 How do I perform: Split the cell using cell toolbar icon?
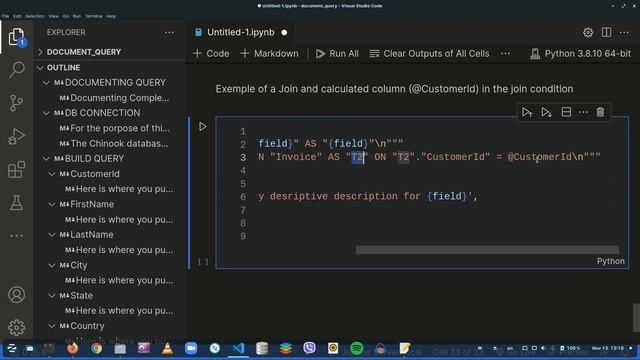[566, 112]
